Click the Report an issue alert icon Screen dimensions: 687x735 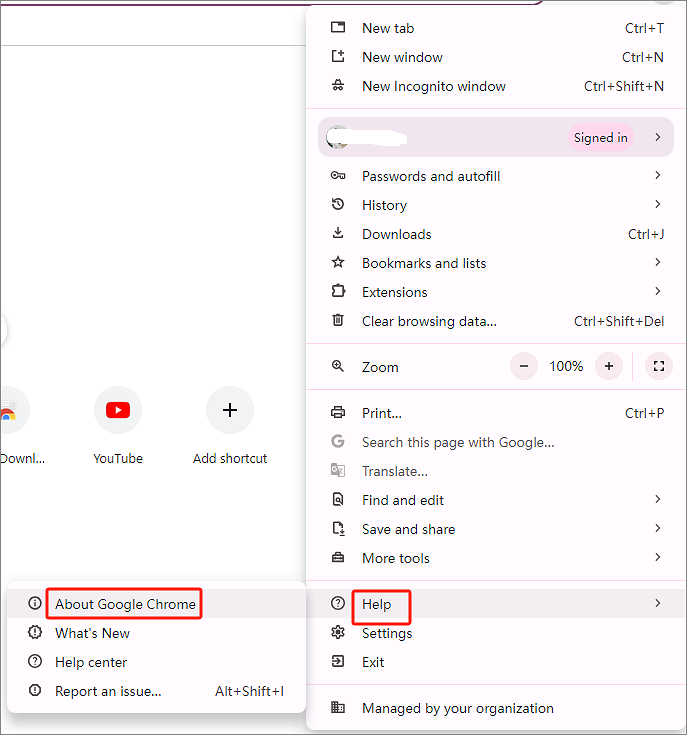35,690
